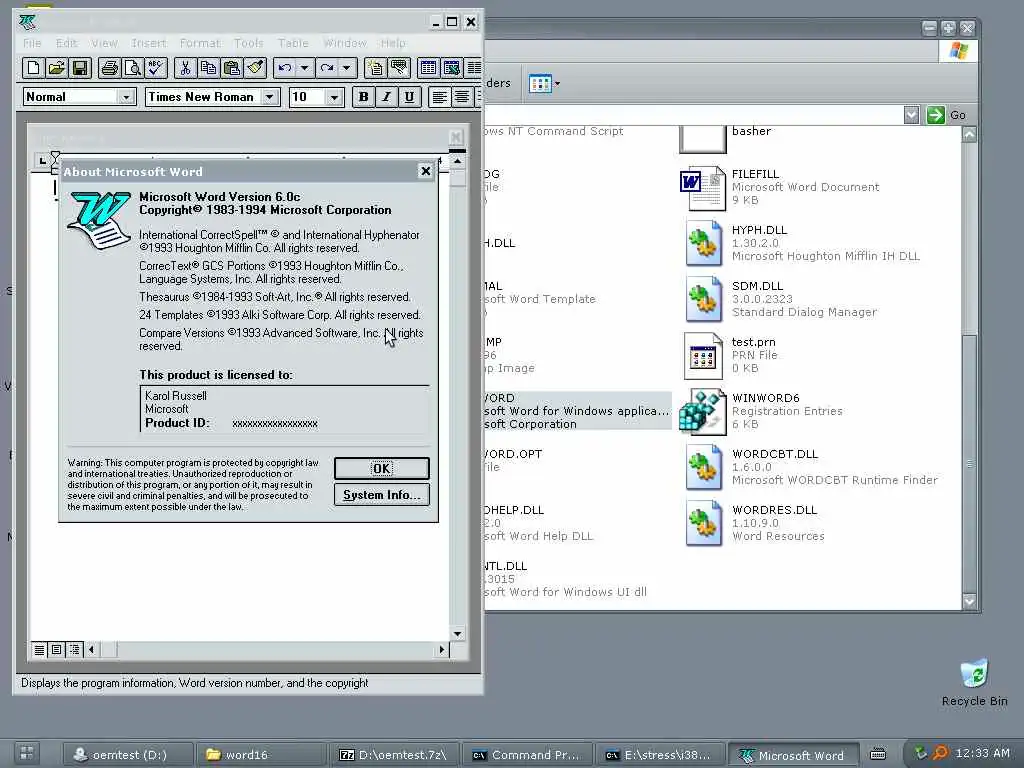Toggle Center alignment button
Viewport: 1024px width, 768px height.
pyautogui.click(x=462, y=97)
